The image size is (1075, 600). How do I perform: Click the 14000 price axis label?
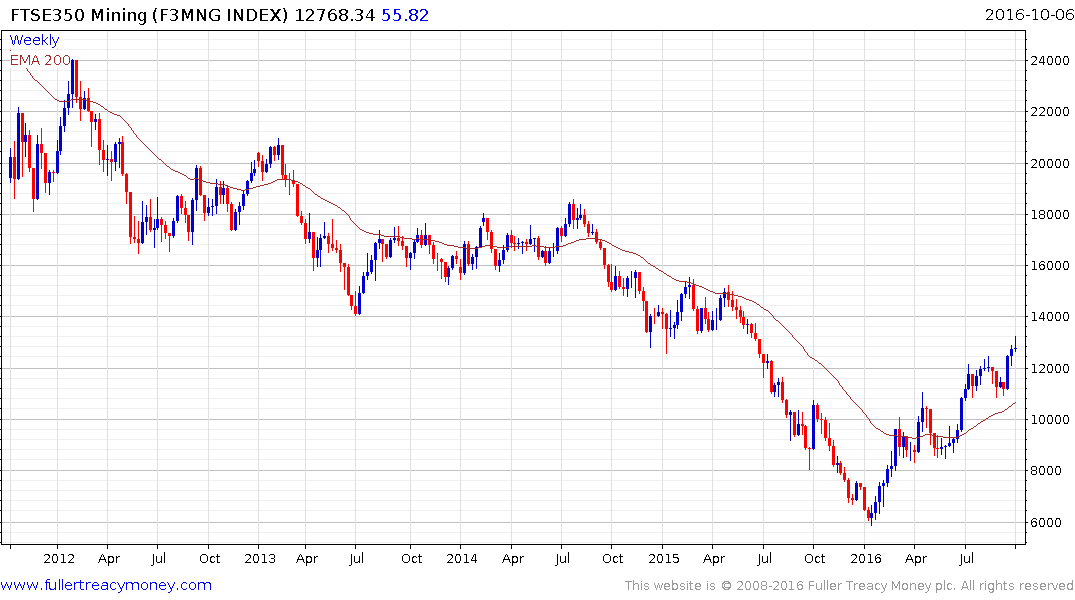(x=1050, y=317)
